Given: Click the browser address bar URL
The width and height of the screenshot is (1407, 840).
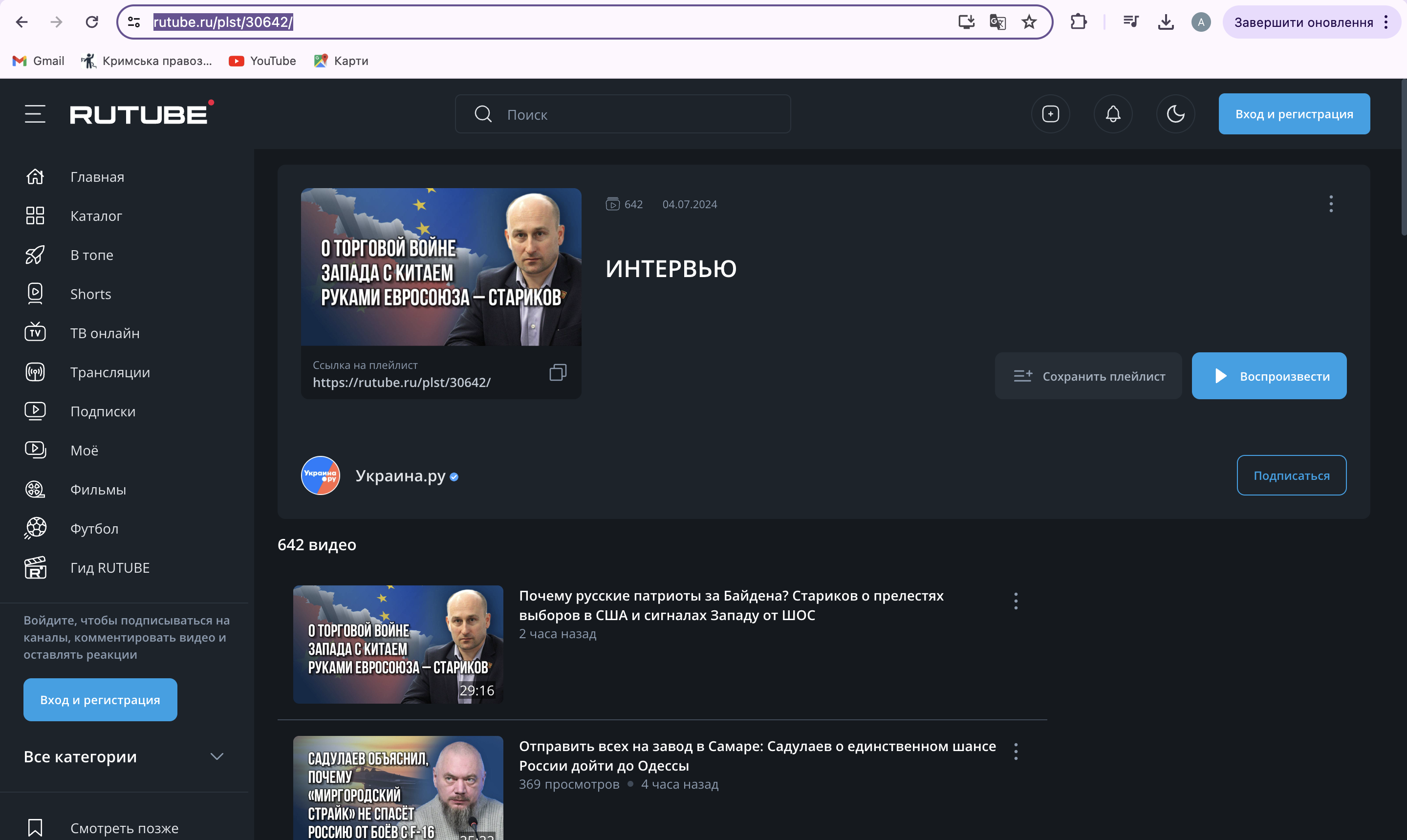Looking at the screenshot, I should pos(223,22).
